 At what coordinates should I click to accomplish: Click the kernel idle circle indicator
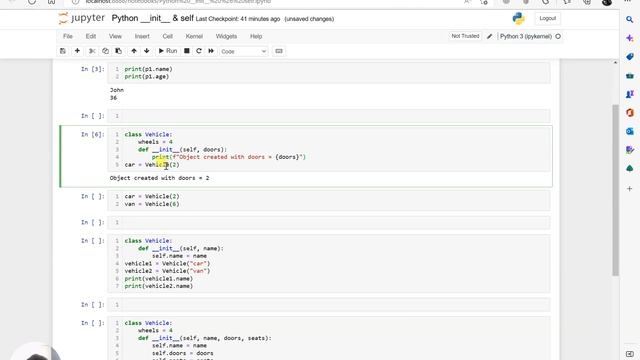point(558,36)
